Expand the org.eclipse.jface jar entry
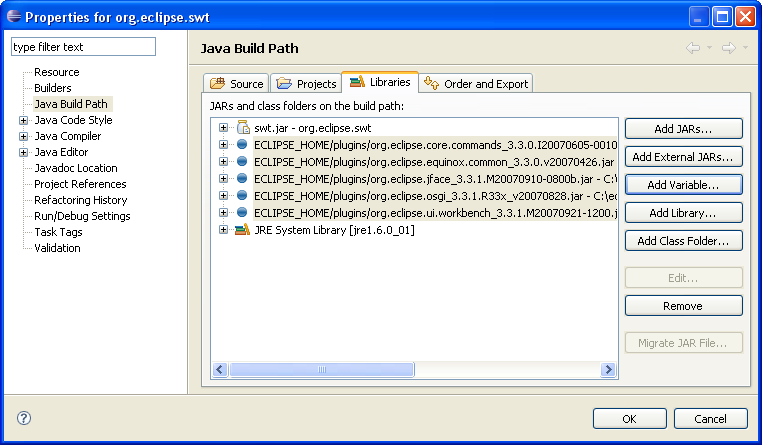The image size is (762, 445). click(223, 178)
